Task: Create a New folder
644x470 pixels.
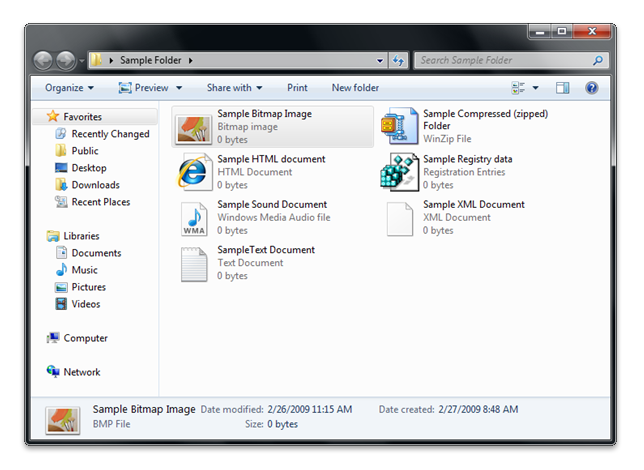Action: point(355,88)
